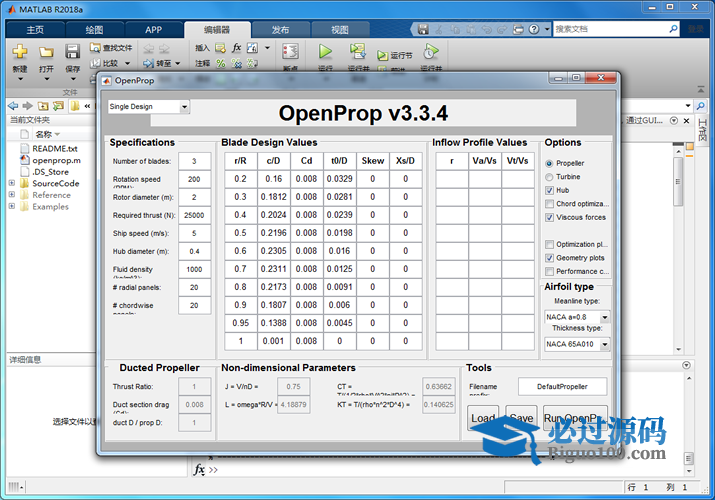Select the Turbine radio button
This screenshot has width=715, height=500.
point(549,176)
